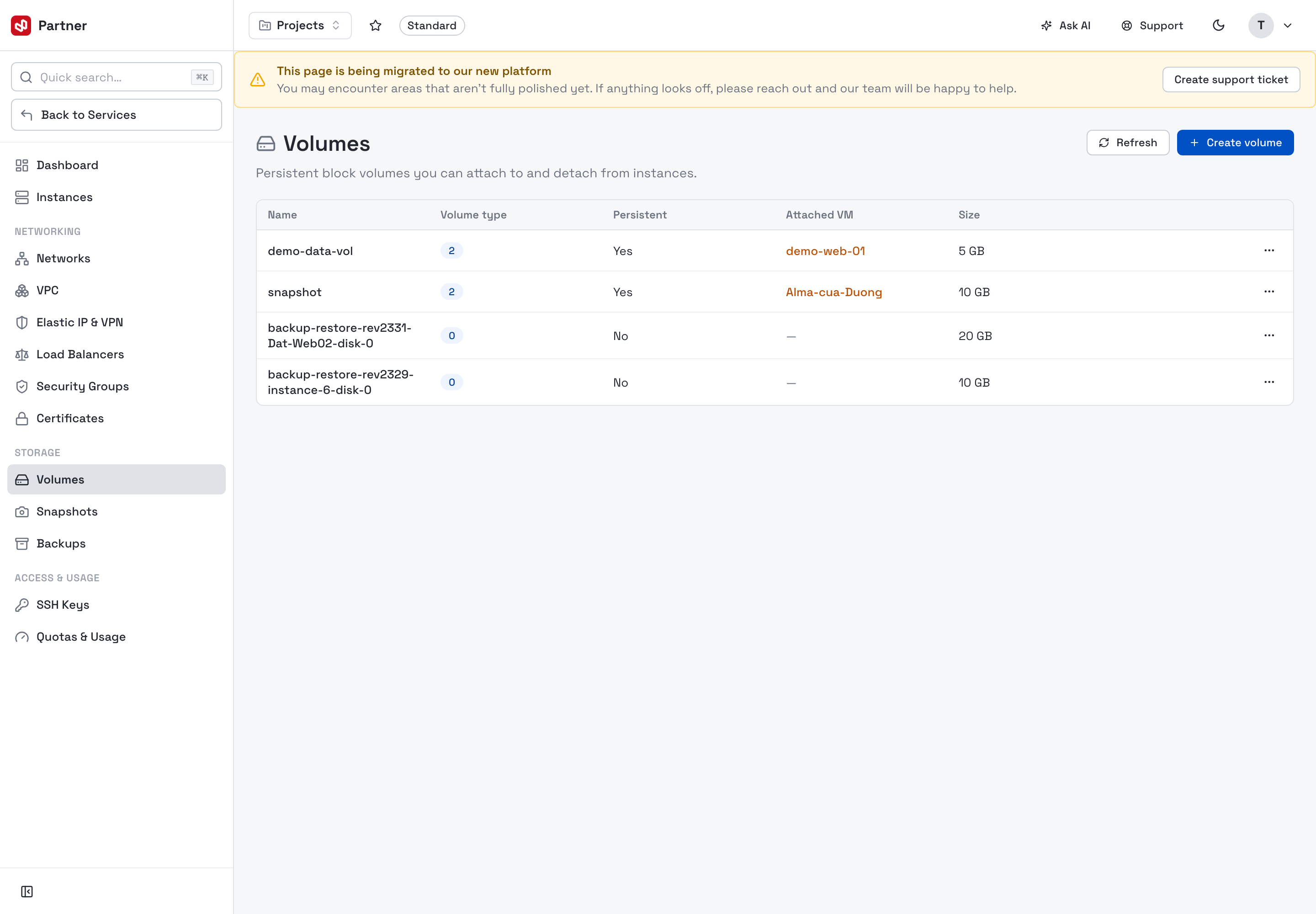Open Support link in header
This screenshot has width=1316, height=914.
(x=1152, y=25)
